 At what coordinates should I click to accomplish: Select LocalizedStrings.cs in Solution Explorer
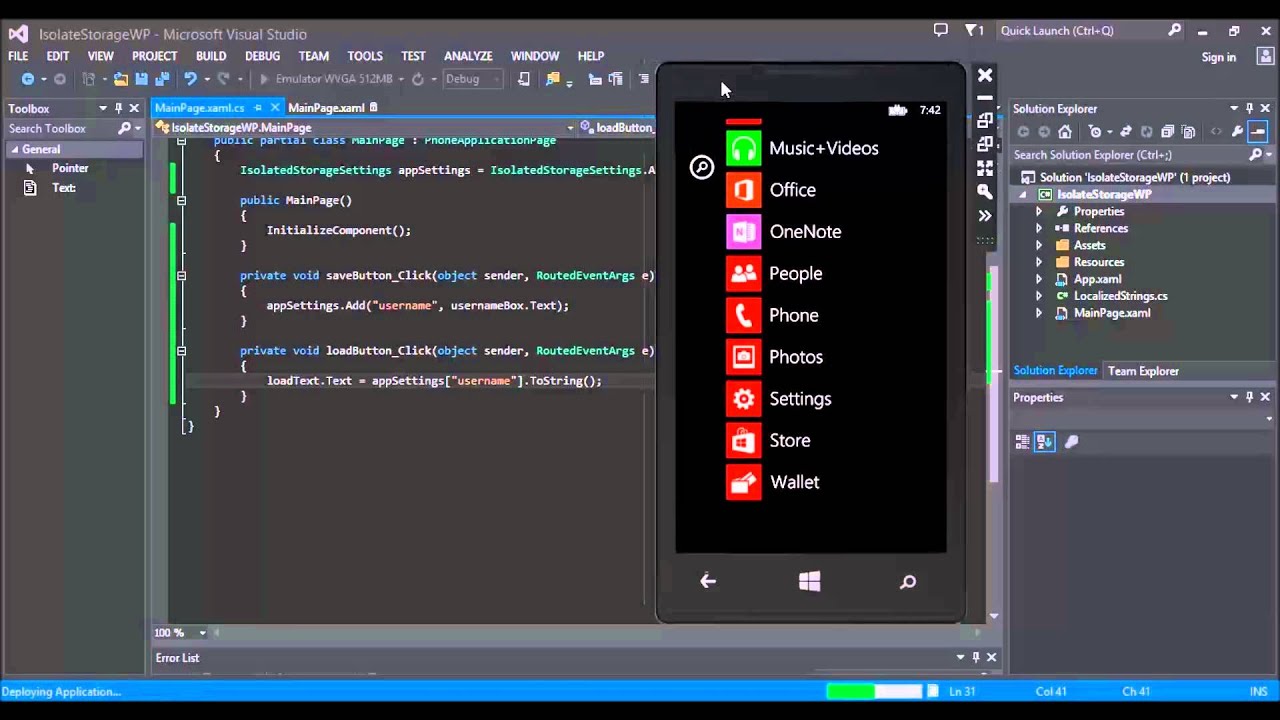pyautogui.click(x=1120, y=296)
